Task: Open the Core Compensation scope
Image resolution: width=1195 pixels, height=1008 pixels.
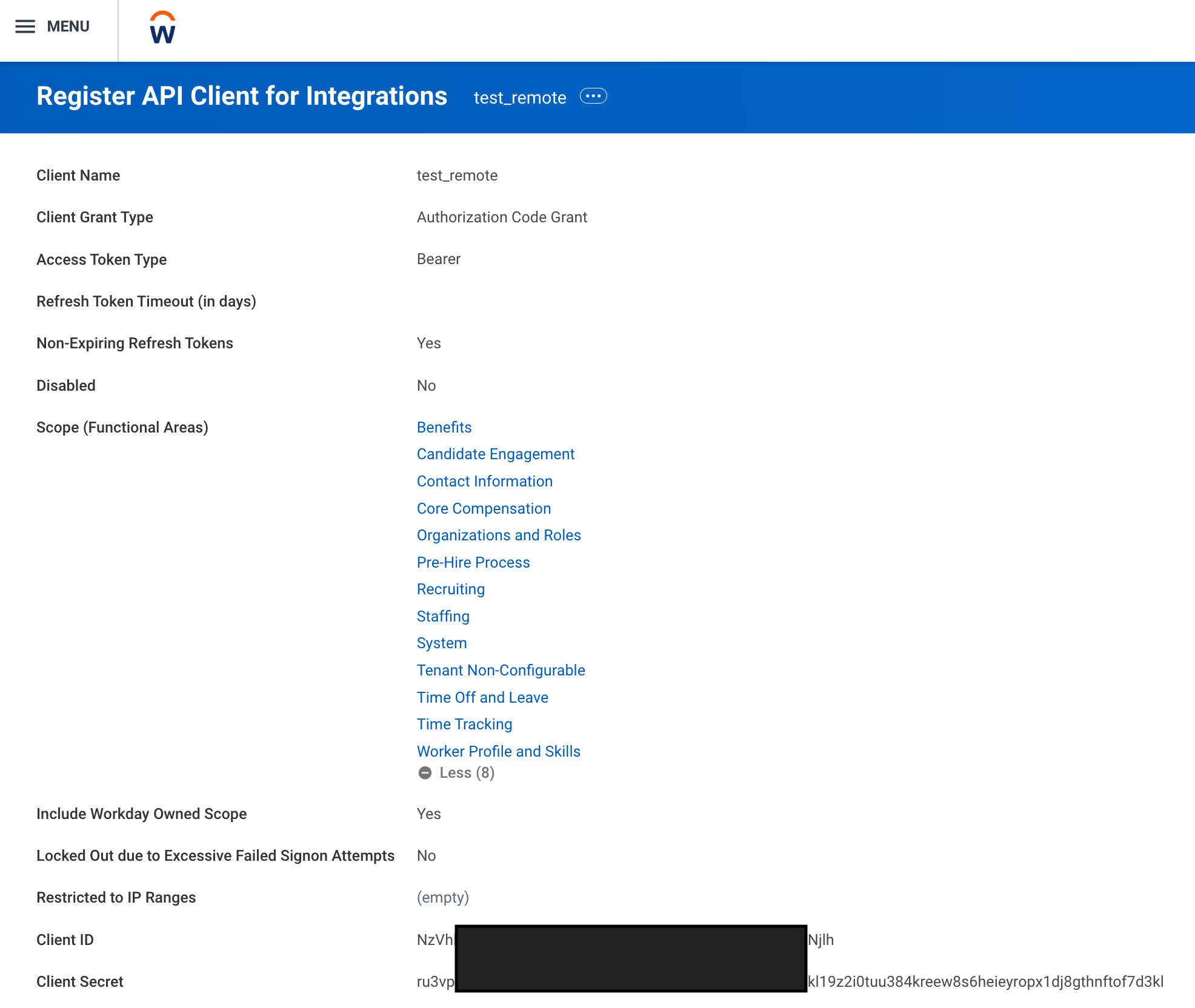Action: point(484,508)
